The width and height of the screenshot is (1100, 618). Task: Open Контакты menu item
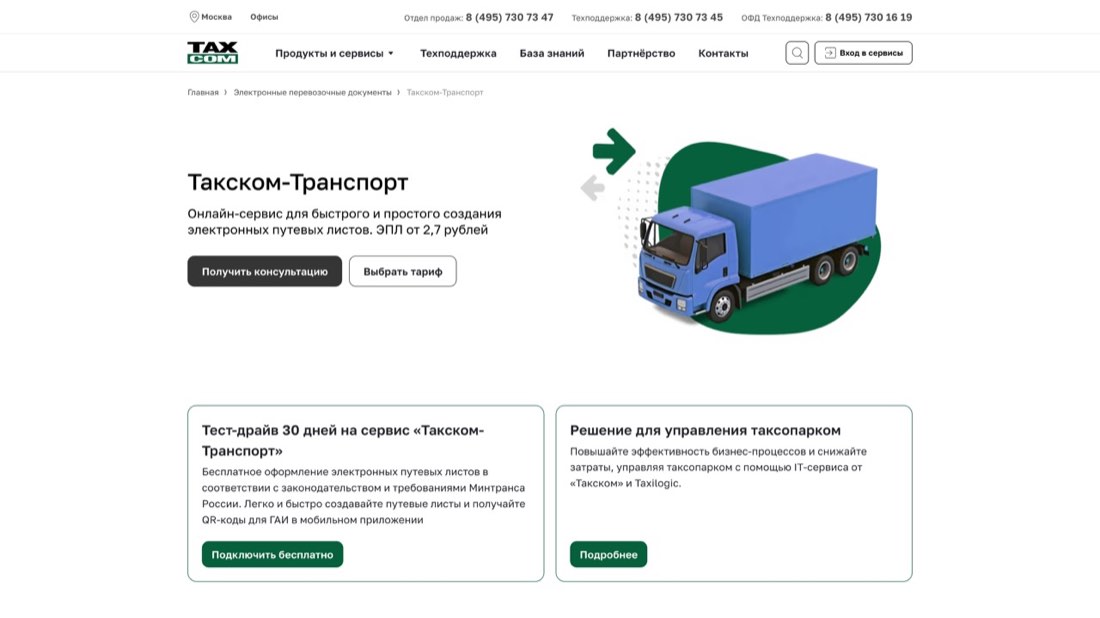(x=723, y=53)
